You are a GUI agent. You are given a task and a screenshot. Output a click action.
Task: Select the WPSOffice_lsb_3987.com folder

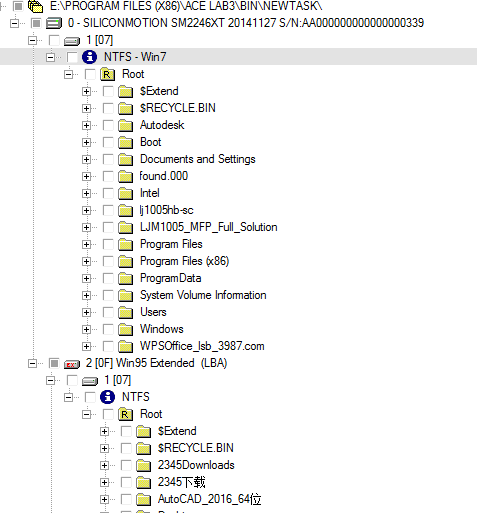tap(202, 346)
